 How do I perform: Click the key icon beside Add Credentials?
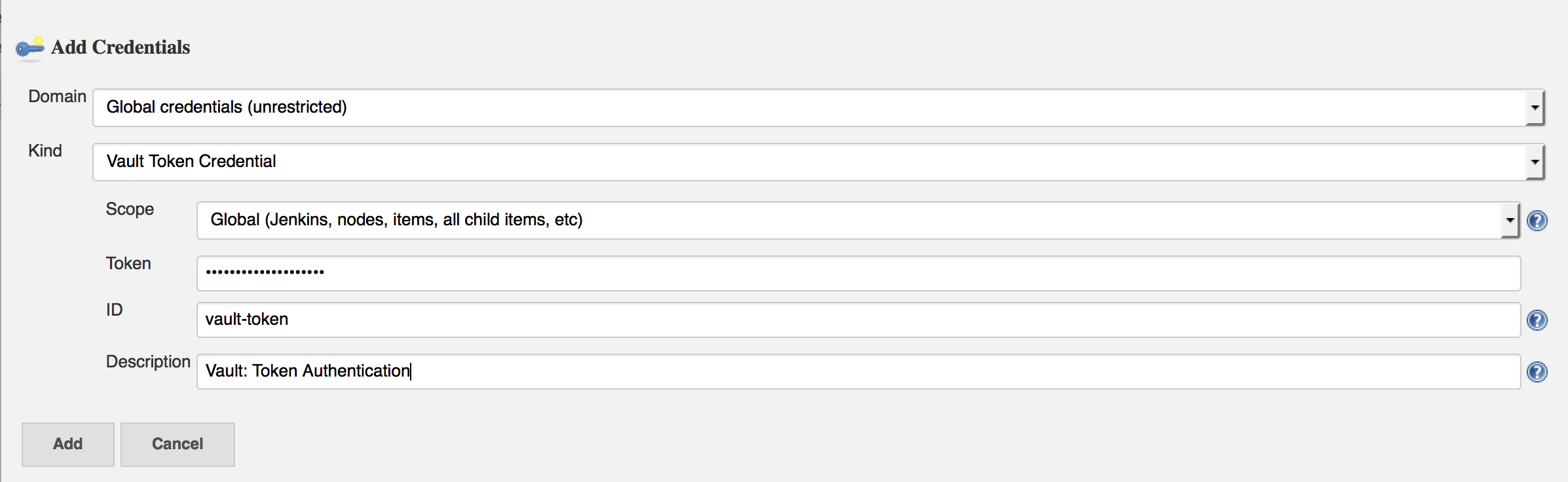pos(29,47)
